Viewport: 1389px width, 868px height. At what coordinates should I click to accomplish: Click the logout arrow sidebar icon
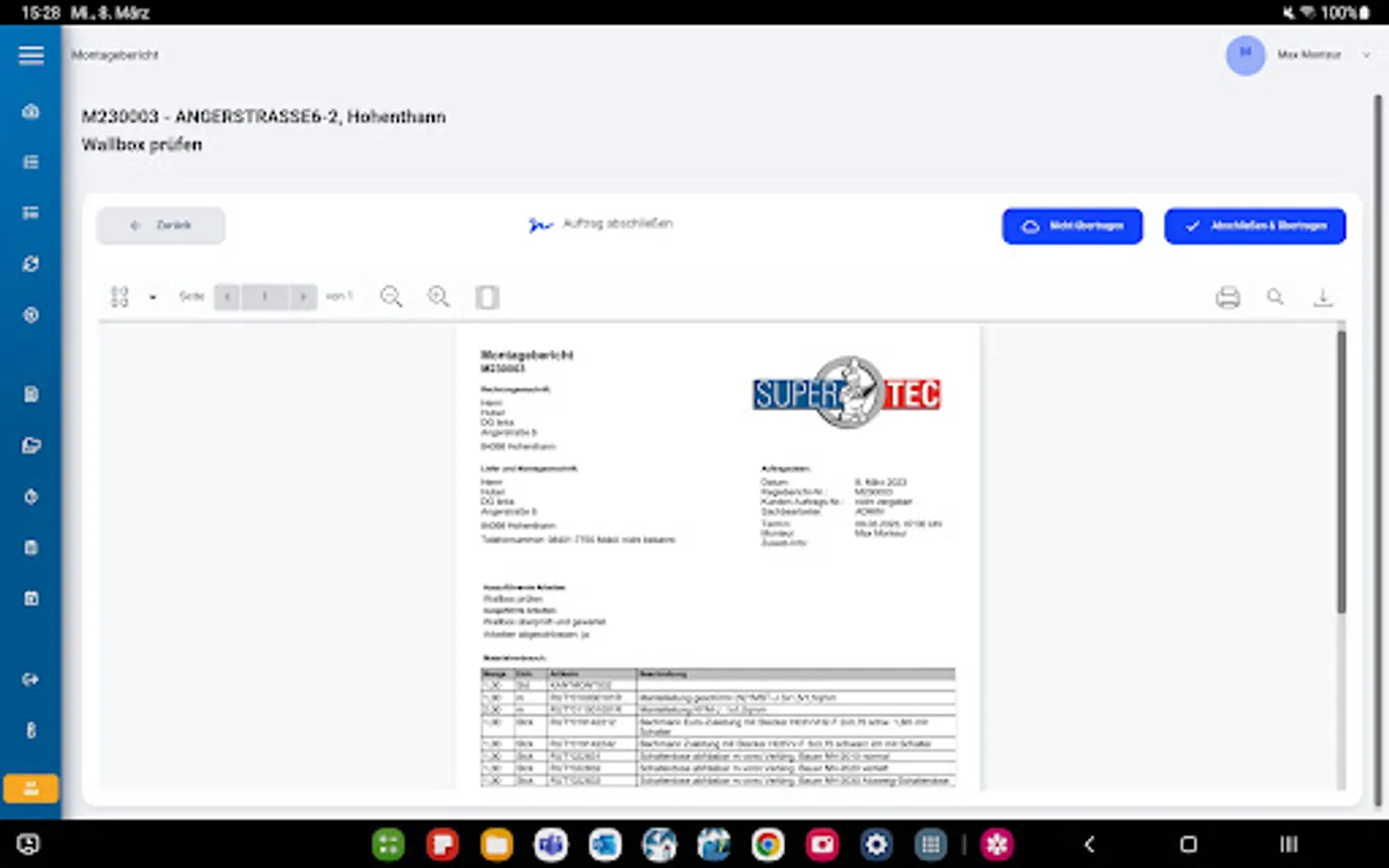(x=31, y=679)
